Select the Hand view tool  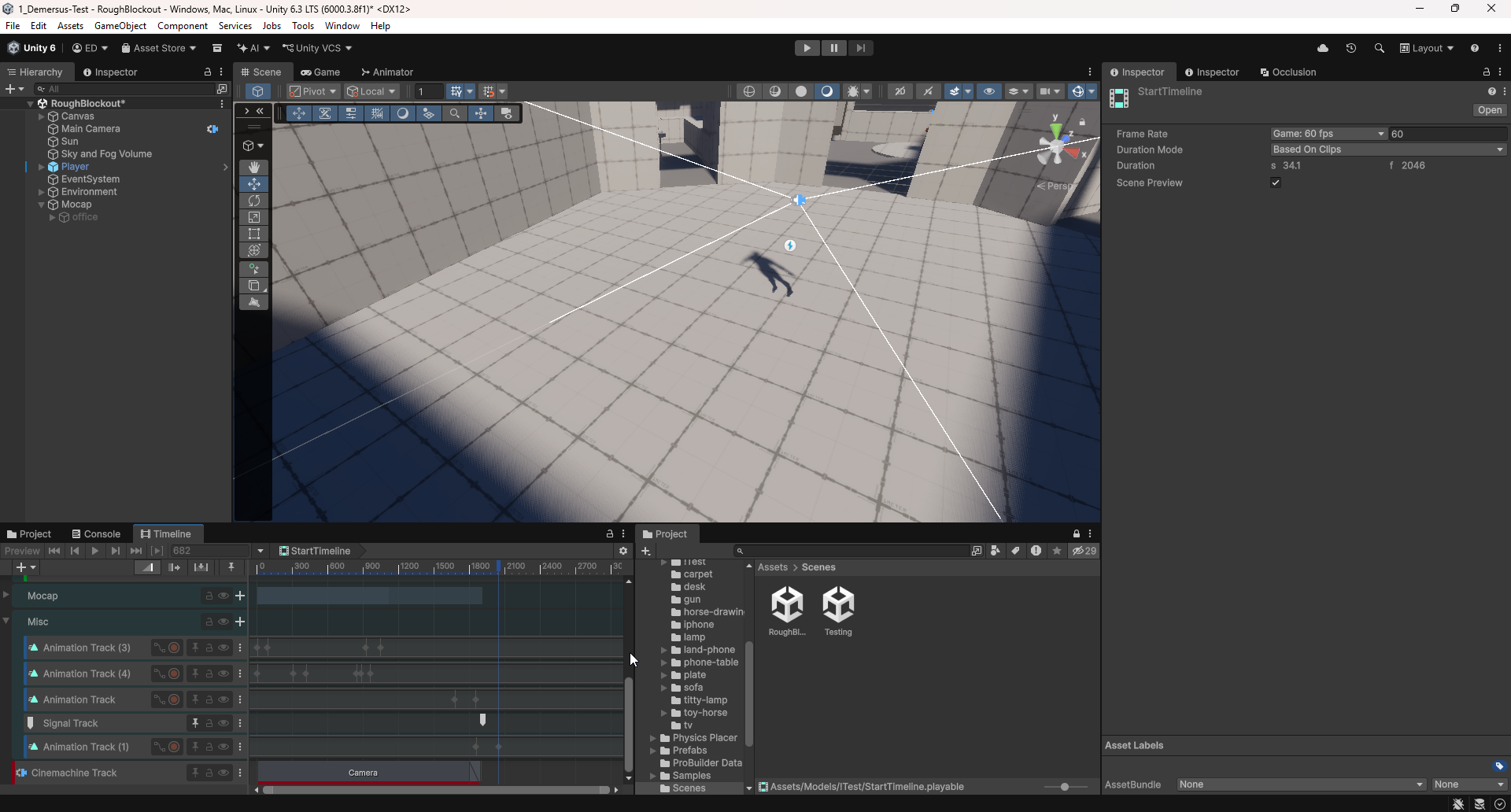[x=253, y=168]
